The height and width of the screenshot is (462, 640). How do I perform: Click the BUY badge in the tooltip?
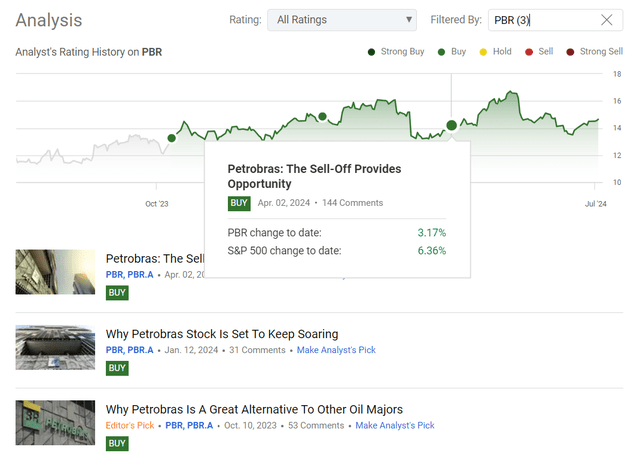click(239, 203)
